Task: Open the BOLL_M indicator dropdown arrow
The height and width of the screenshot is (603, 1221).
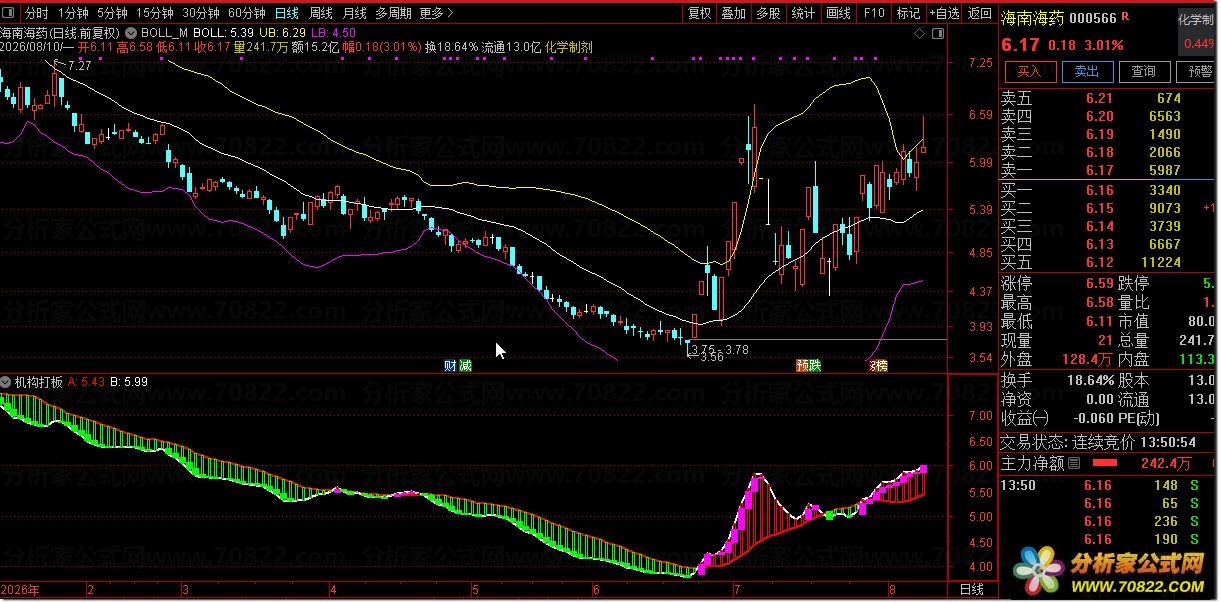Action: pyautogui.click(x=132, y=33)
